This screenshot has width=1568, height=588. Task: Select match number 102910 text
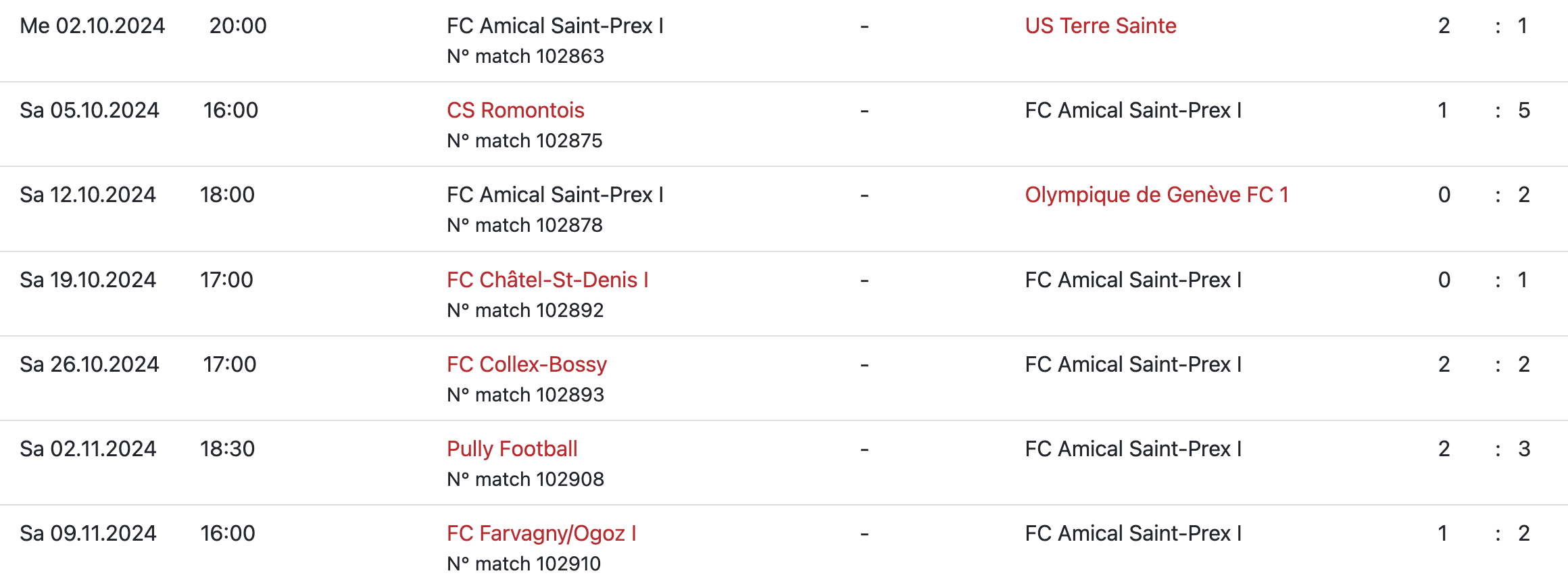(524, 564)
